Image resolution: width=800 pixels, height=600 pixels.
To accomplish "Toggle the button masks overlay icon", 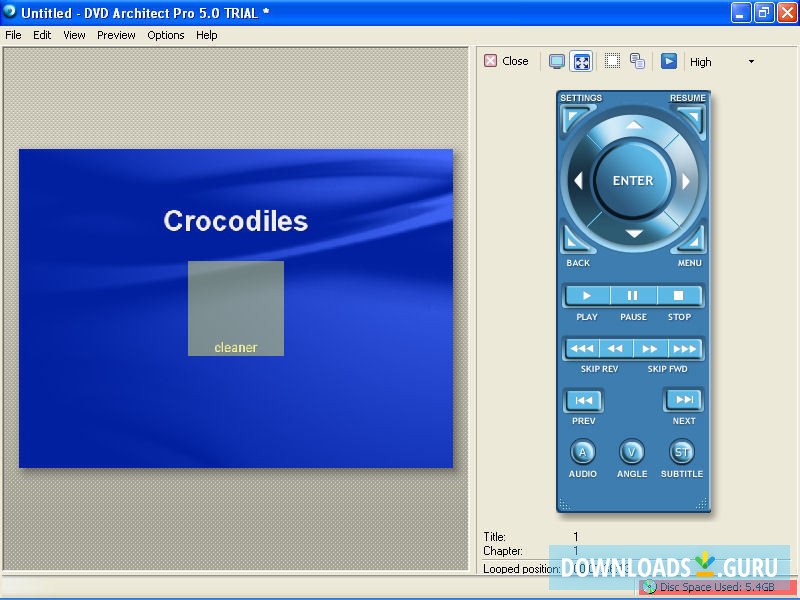I will click(612, 61).
